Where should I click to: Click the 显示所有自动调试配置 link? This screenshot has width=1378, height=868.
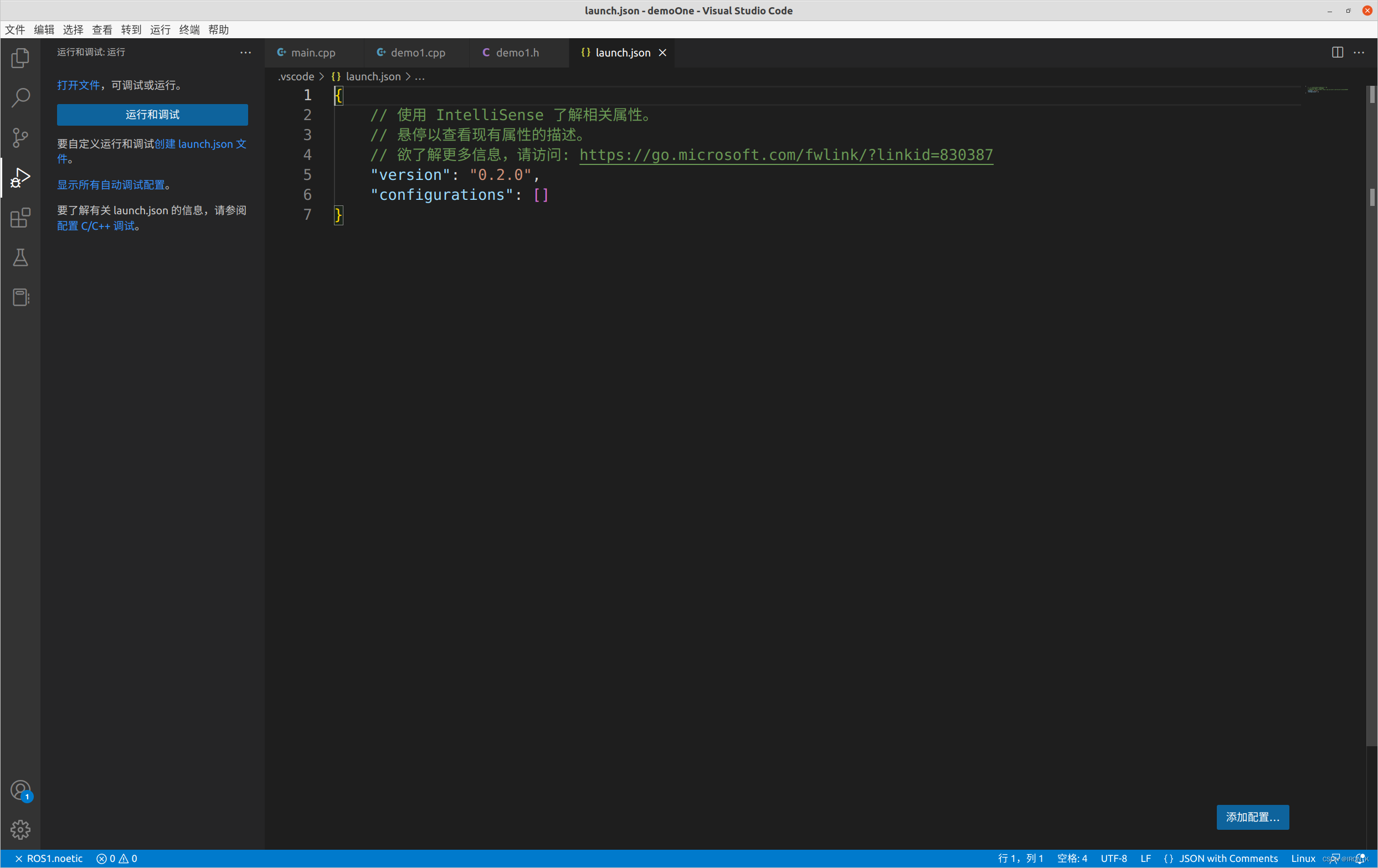click(110, 185)
